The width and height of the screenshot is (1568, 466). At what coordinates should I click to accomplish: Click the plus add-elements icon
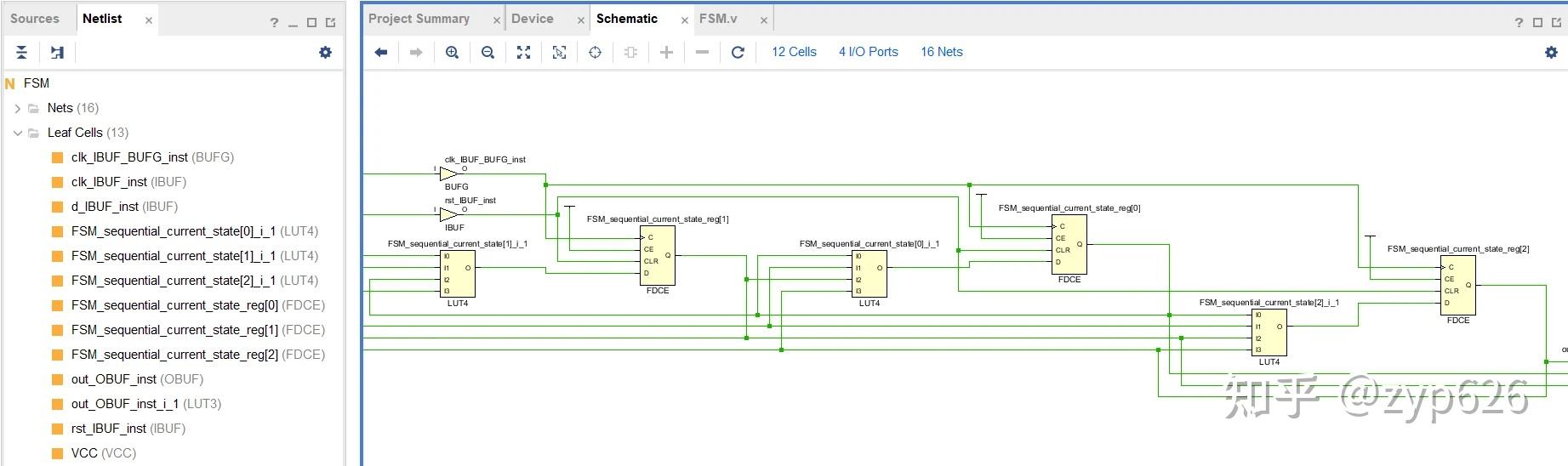point(666,53)
